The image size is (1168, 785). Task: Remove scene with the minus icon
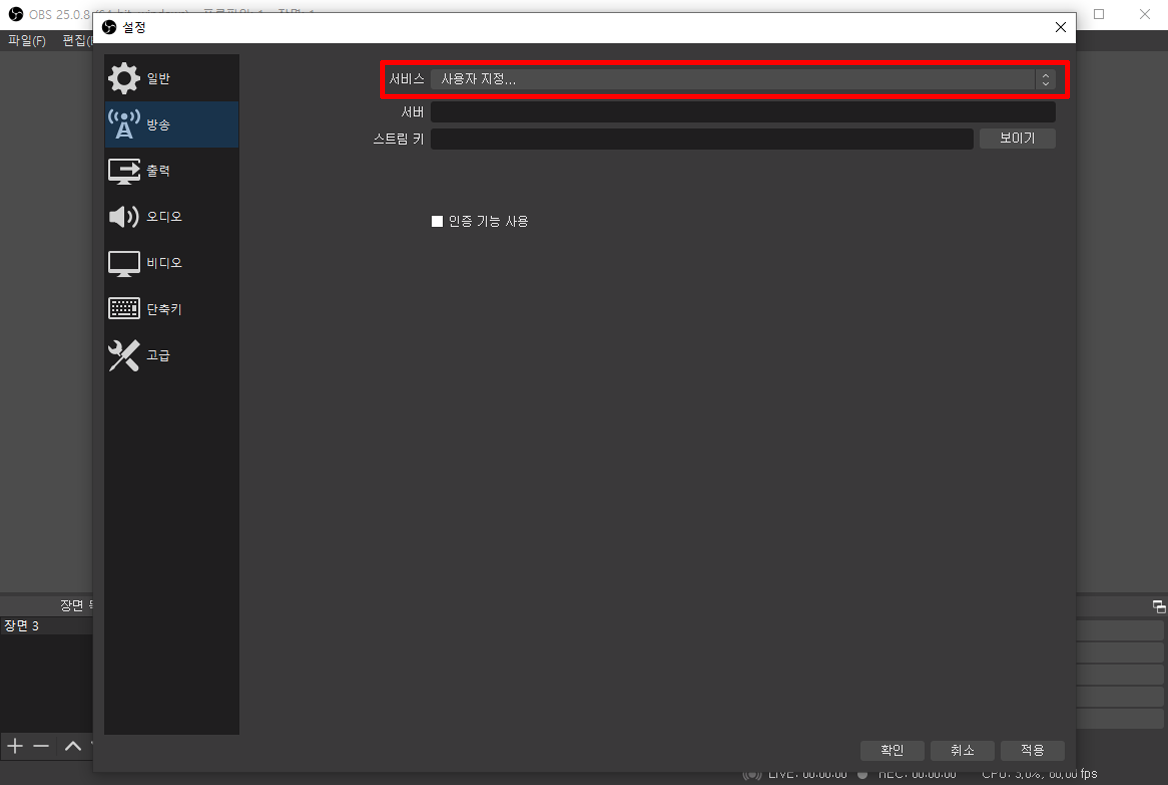(41, 746)
